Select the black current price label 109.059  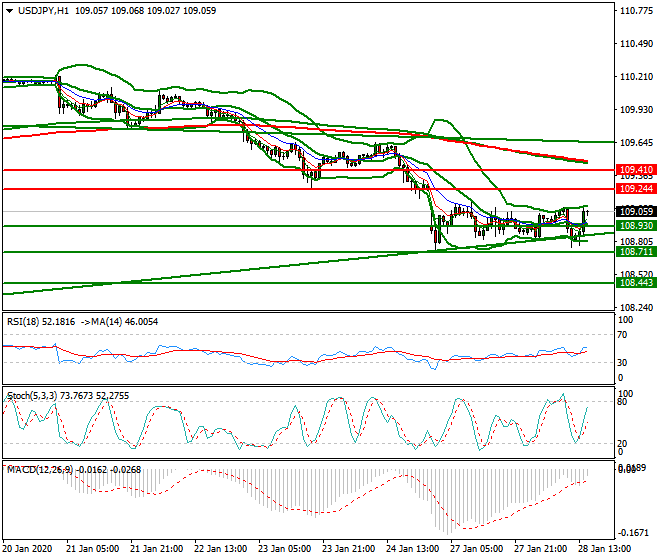(x=636, y=211)
